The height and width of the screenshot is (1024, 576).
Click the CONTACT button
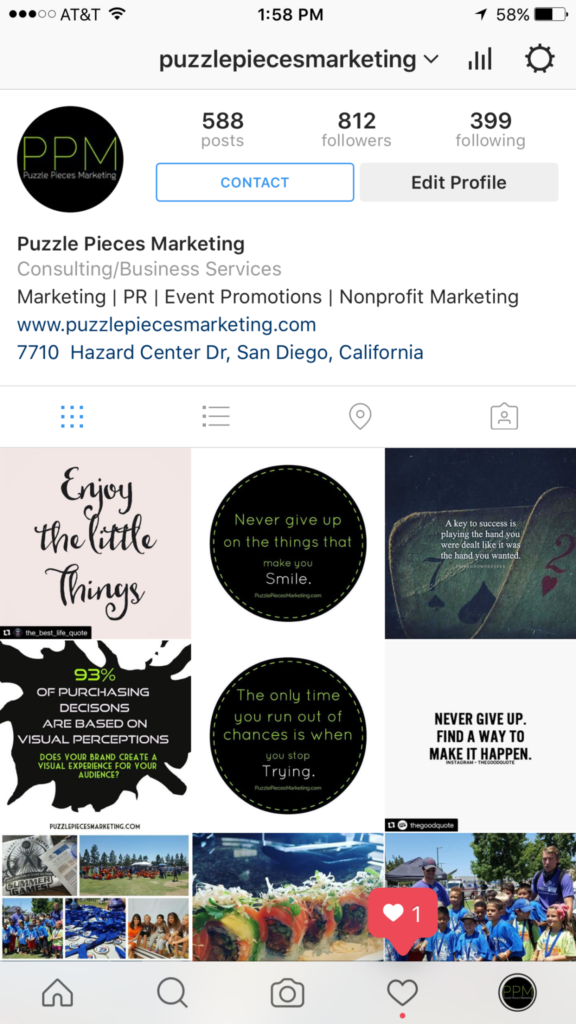pyautogui.click(x=255, y=182)
